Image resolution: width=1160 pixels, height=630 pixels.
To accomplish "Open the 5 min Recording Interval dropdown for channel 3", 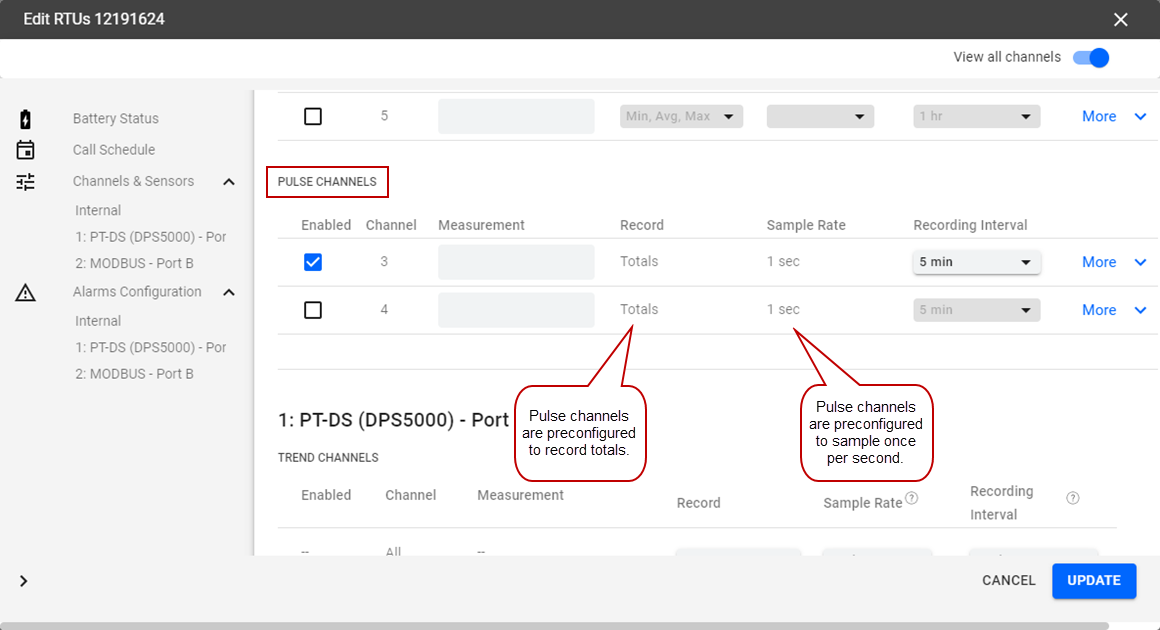I will [x=976, y=262].
